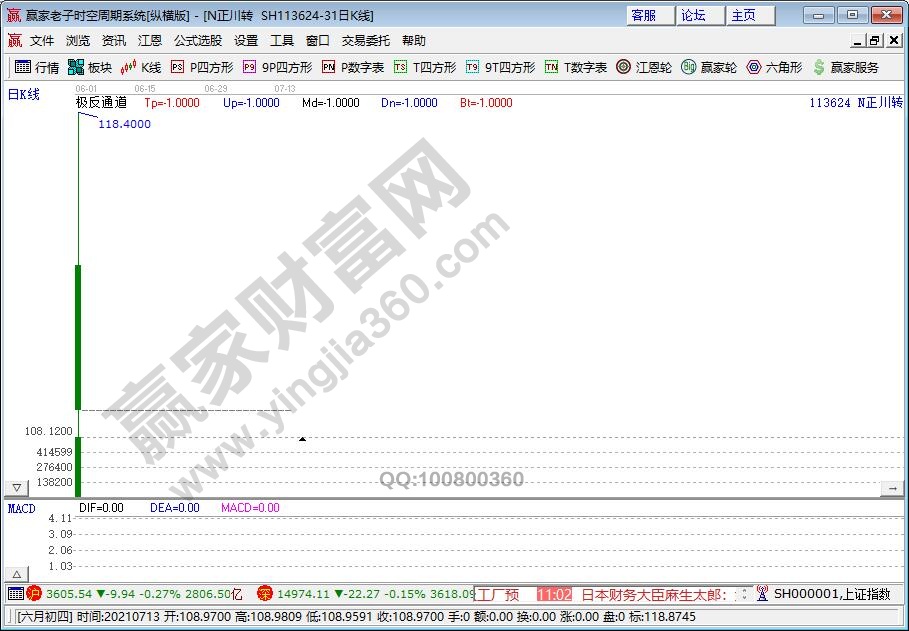
Task: Click the 赢家服务 dollar icon
Action: click(845, 67)
